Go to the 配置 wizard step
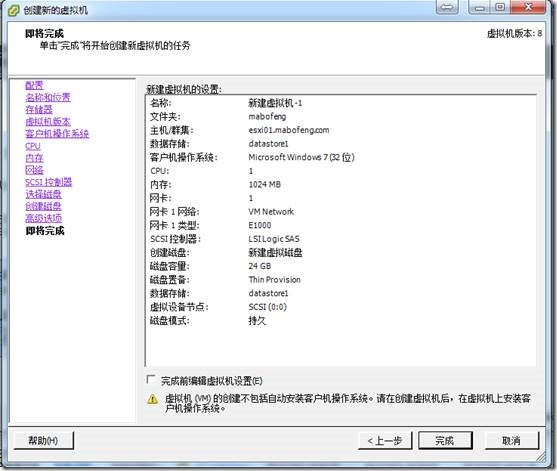557x471 pixels. [x=34, y=85]
